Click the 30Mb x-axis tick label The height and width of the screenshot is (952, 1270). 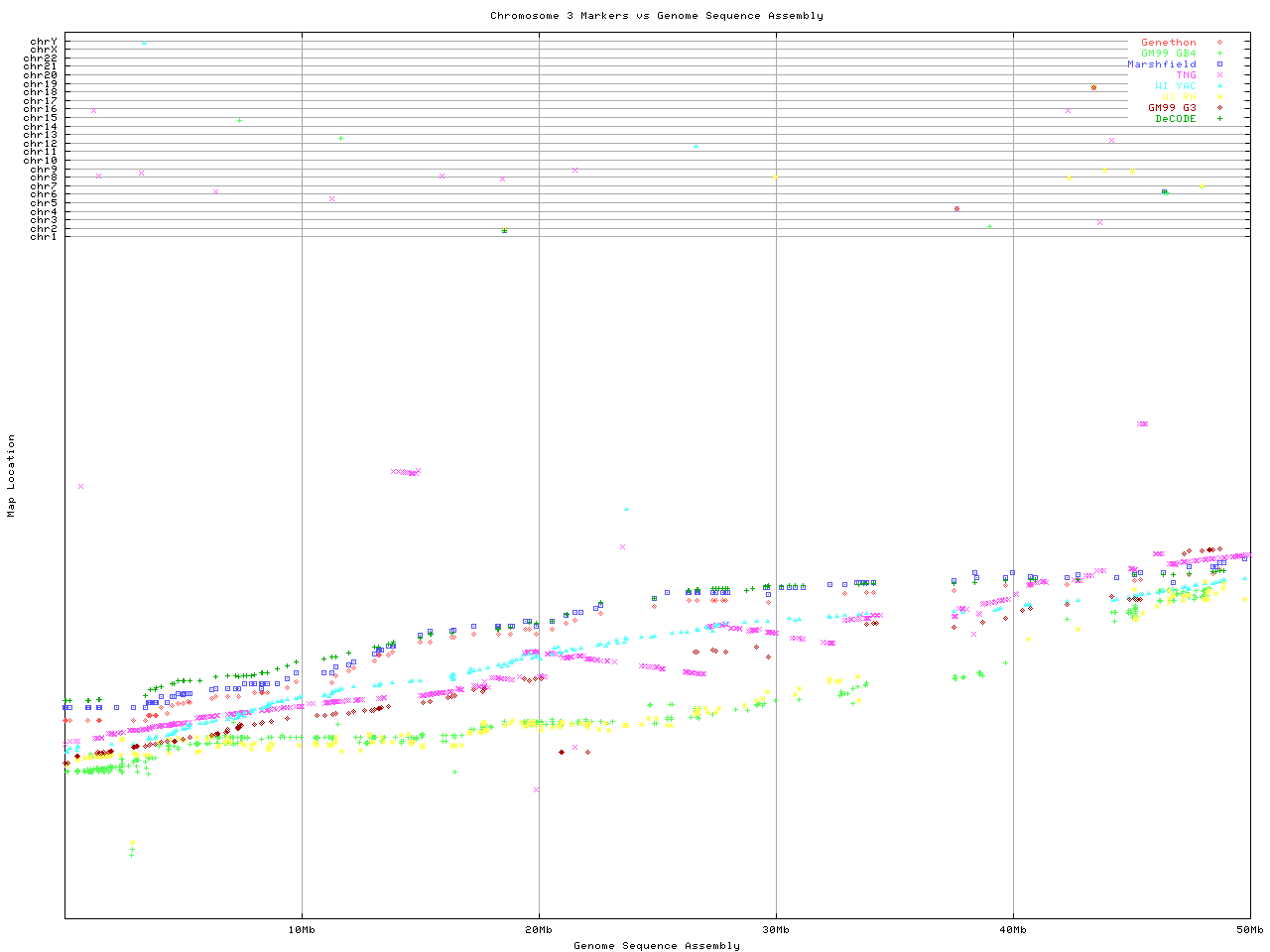coord(776,929)
